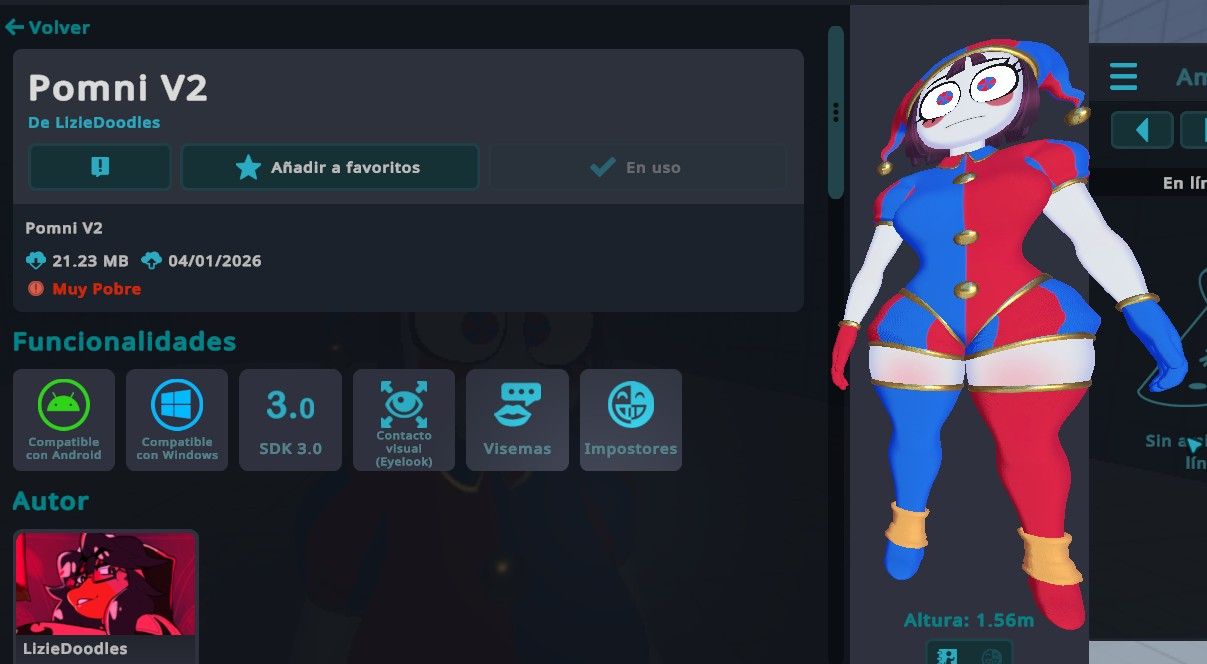This screenshot has height=664, width=1207.
Task: Click the download size icon near 21.23 MB
Action: tap(36, 261)
